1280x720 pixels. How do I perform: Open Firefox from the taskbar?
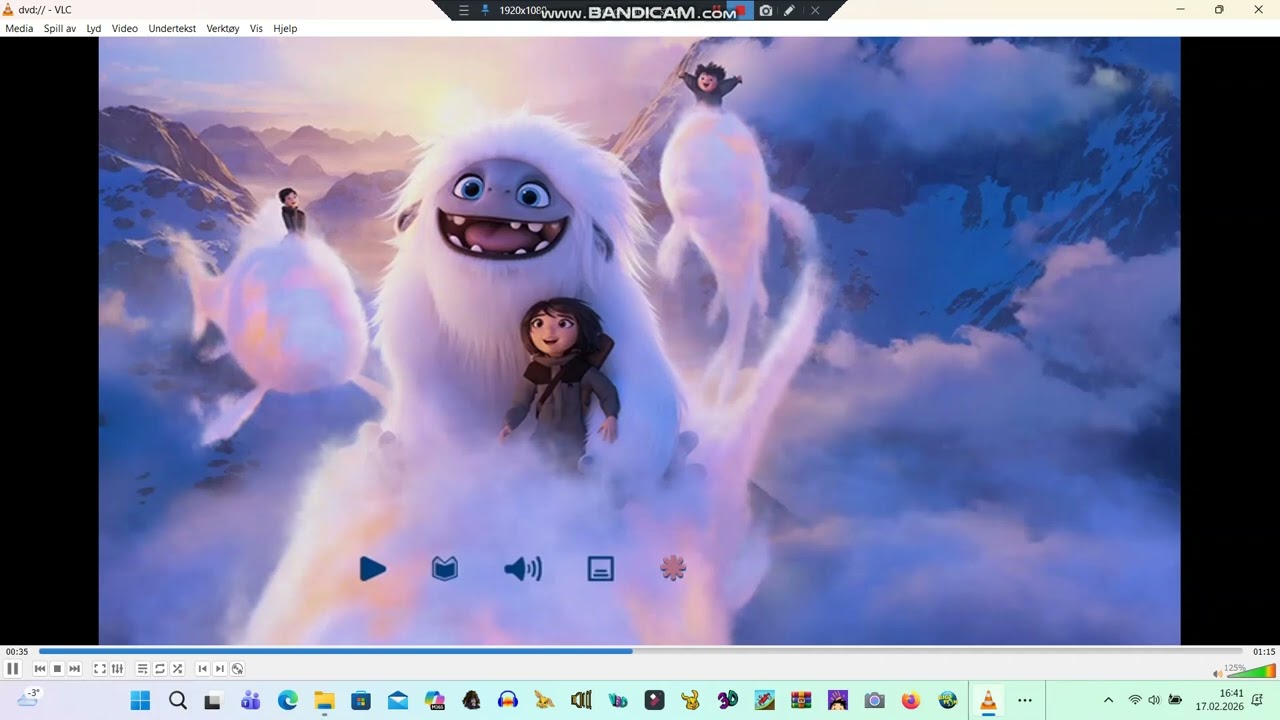(x=911, y=700)
